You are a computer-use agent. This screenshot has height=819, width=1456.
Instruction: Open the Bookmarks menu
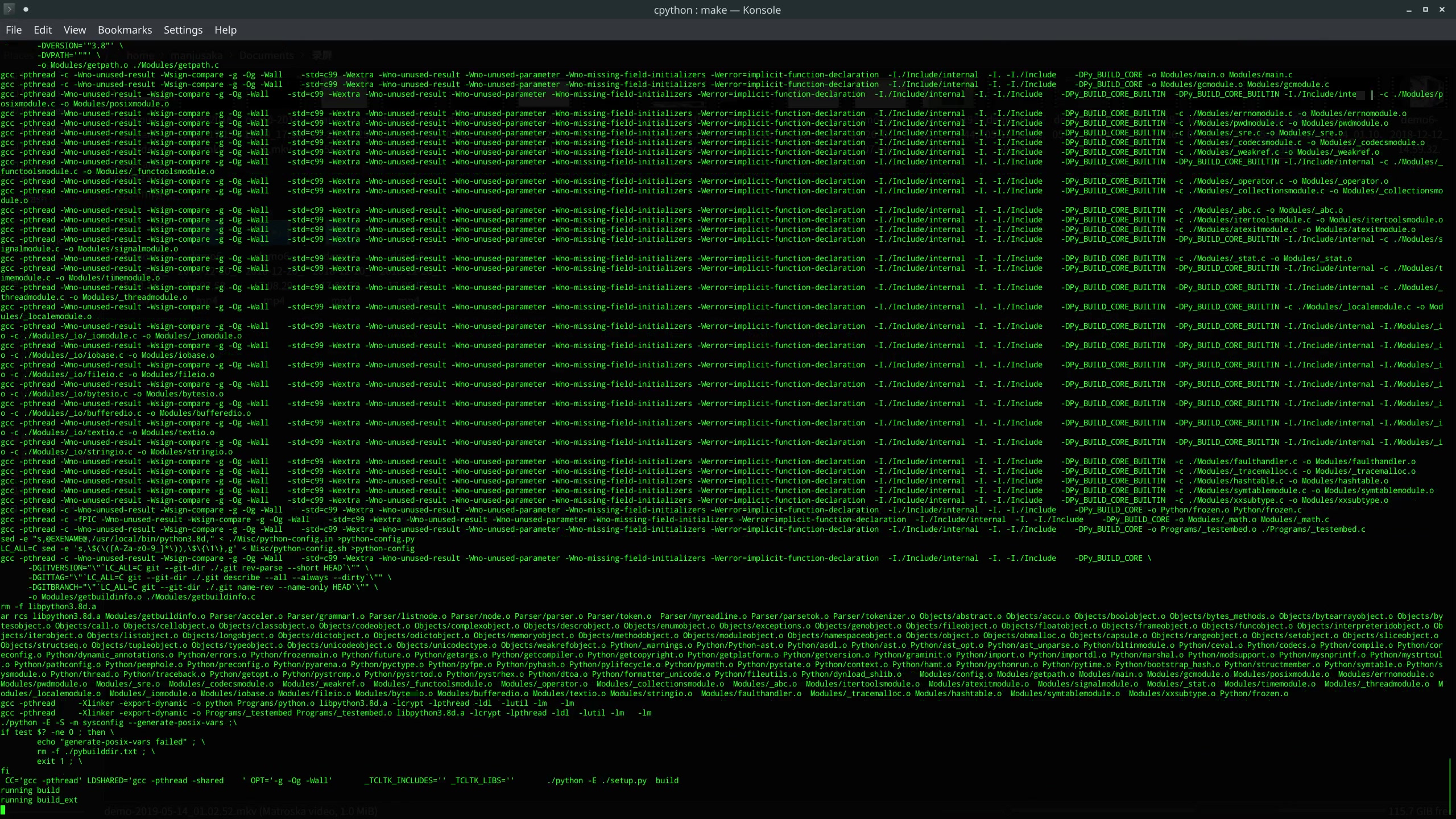point(125,30)
